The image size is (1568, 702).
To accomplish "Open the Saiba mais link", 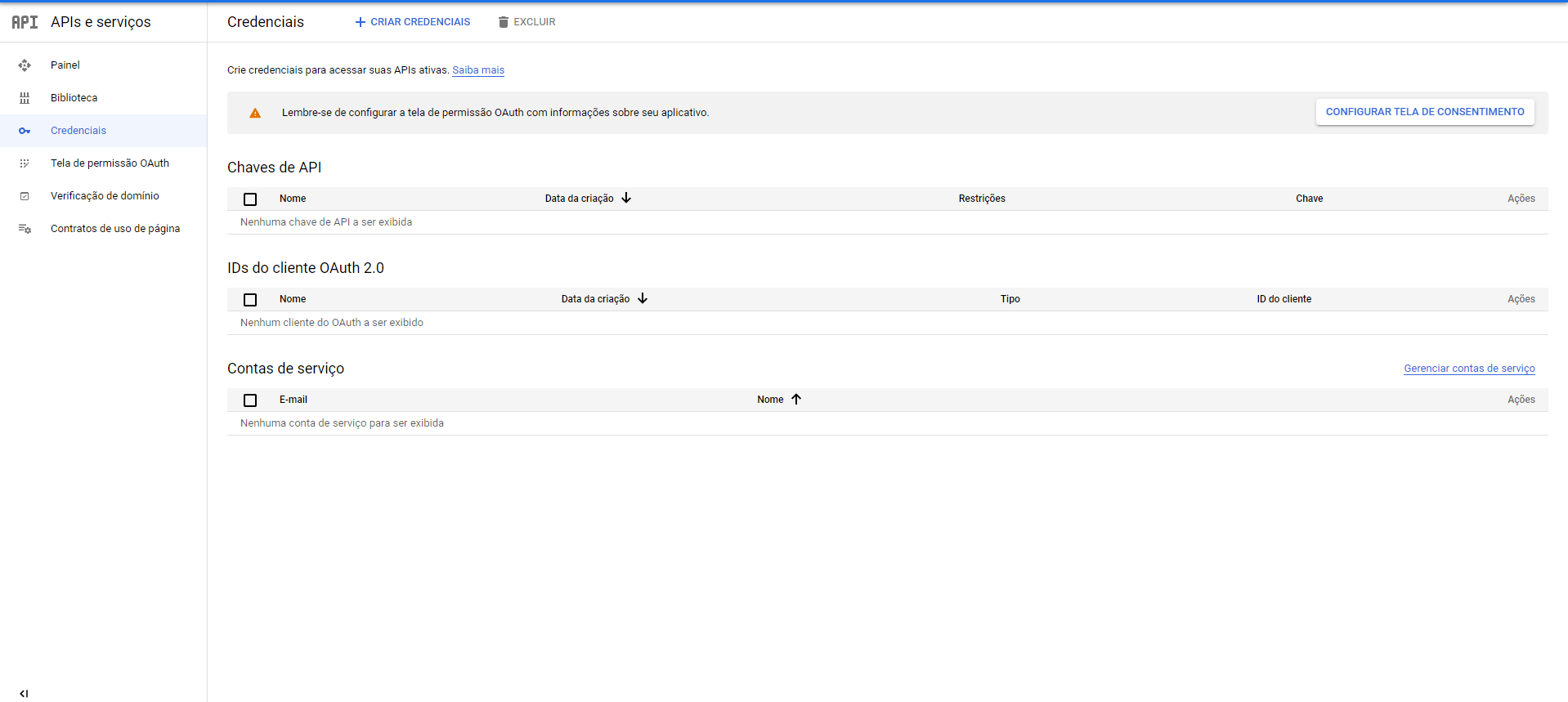I will [x=478, y=70].
